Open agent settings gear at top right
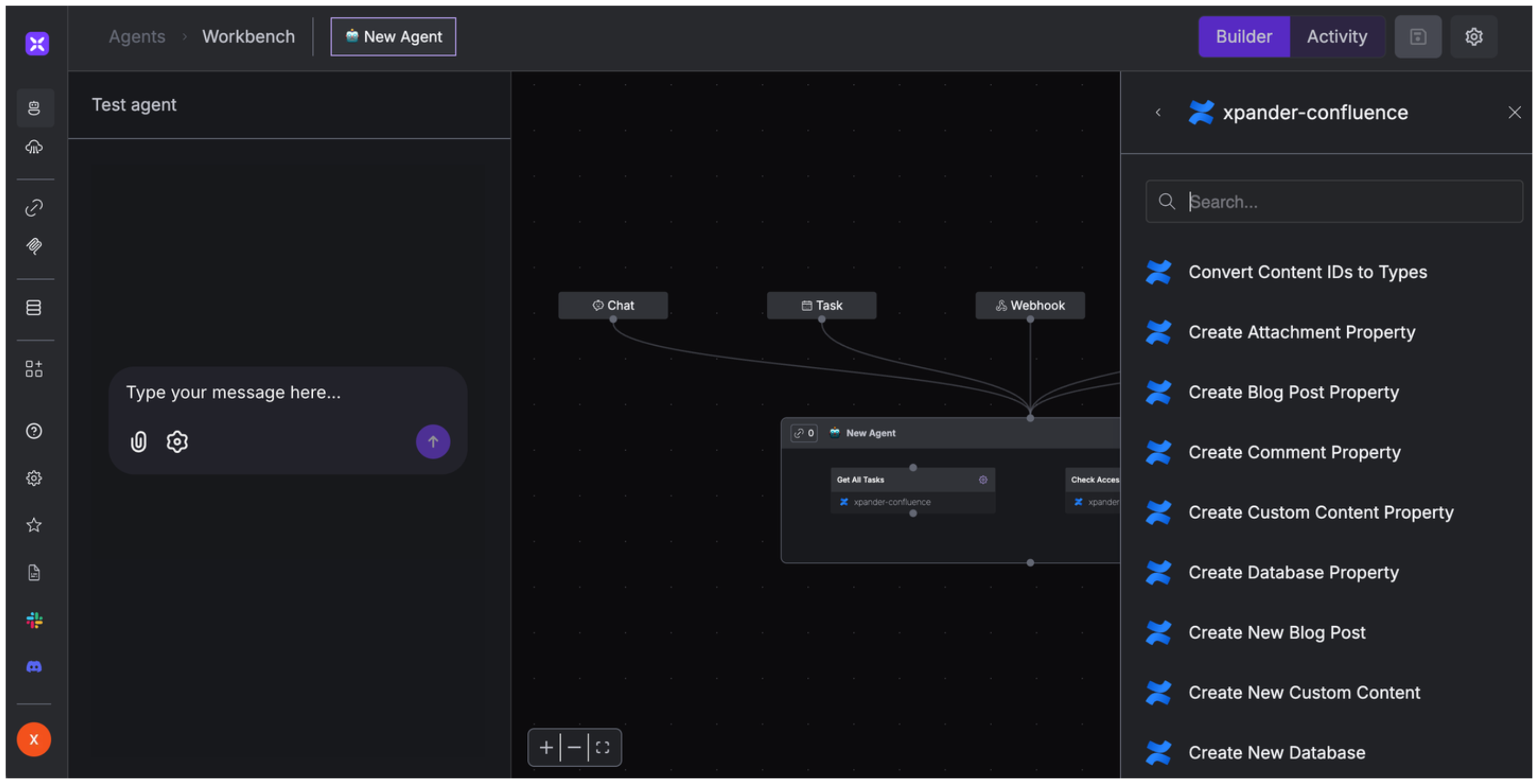 click(1473, 37)
